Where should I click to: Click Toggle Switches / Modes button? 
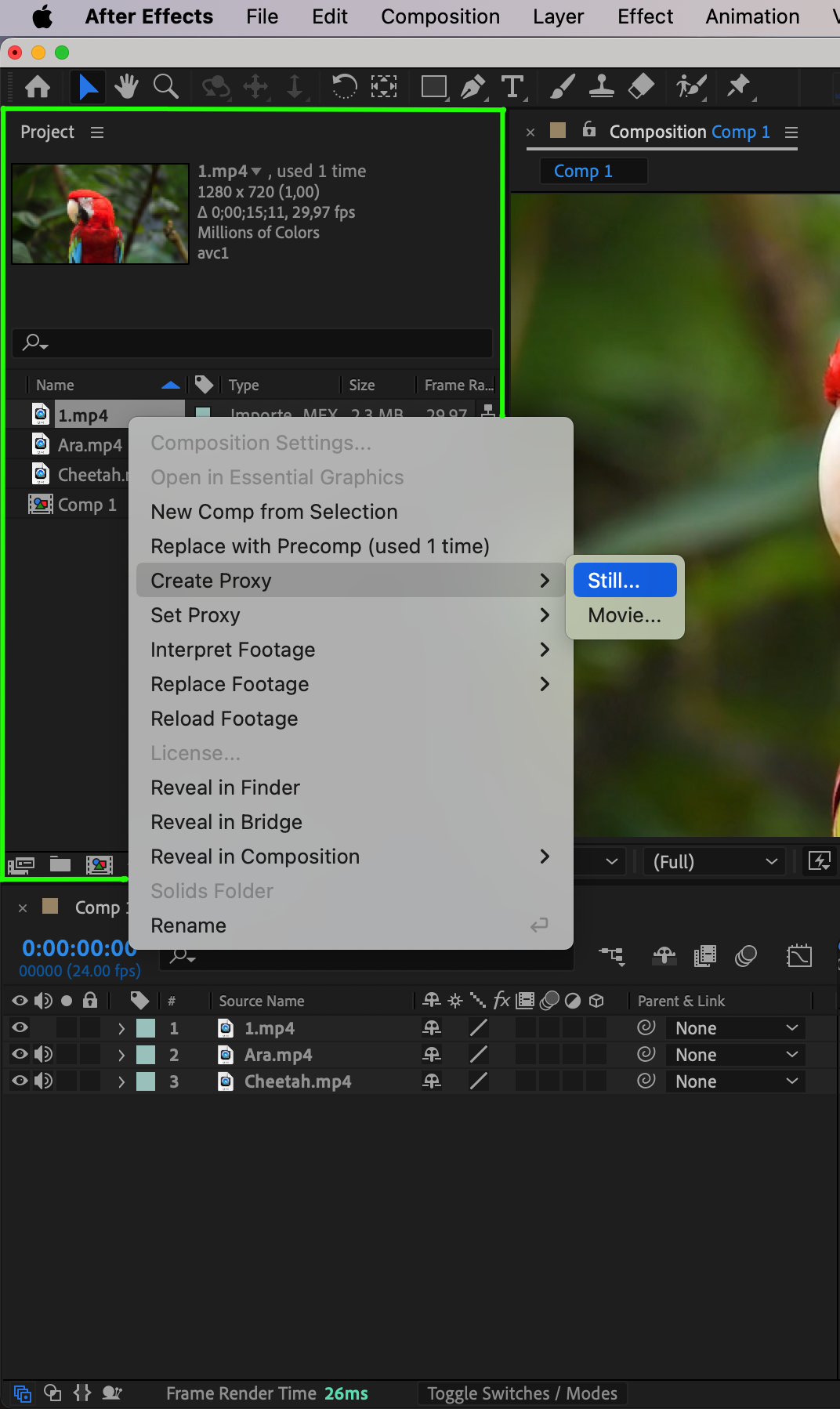click(x=522, y=1393)
